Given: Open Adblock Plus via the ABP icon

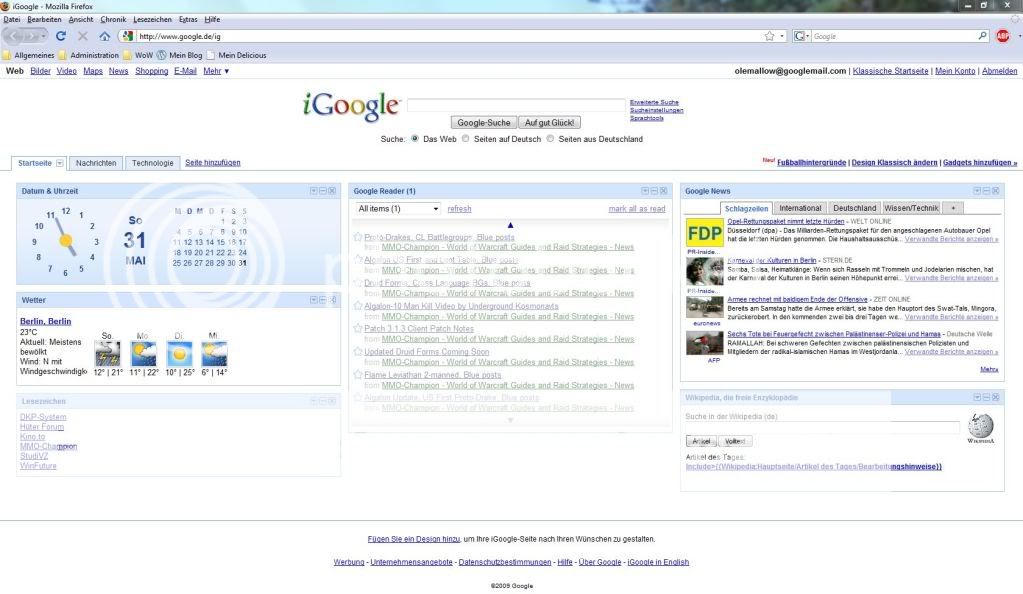Looking at the screenshot, I should coord(1004,36).
